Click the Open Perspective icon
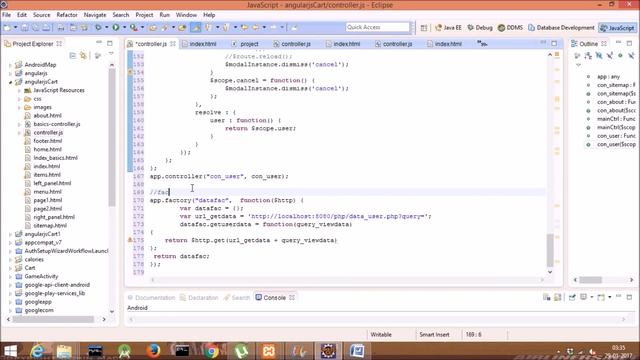This screenshot has width=640, height=360. 424,28
